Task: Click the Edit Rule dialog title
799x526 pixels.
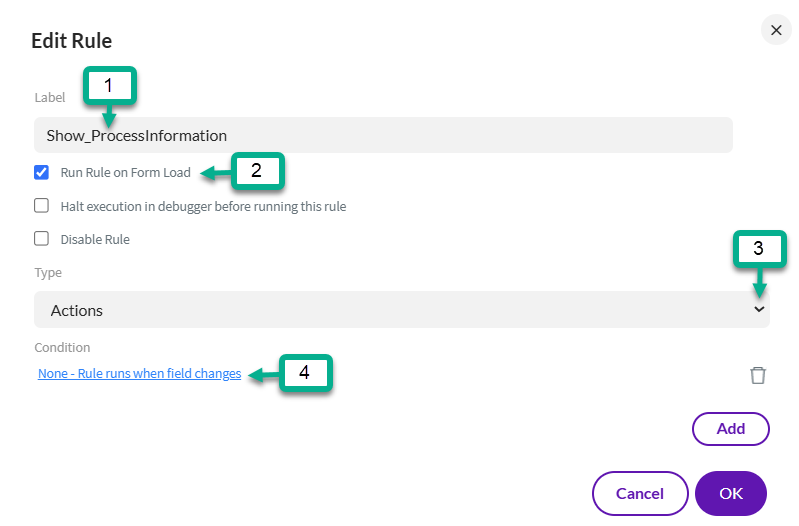Action: (x=72, y=41)
